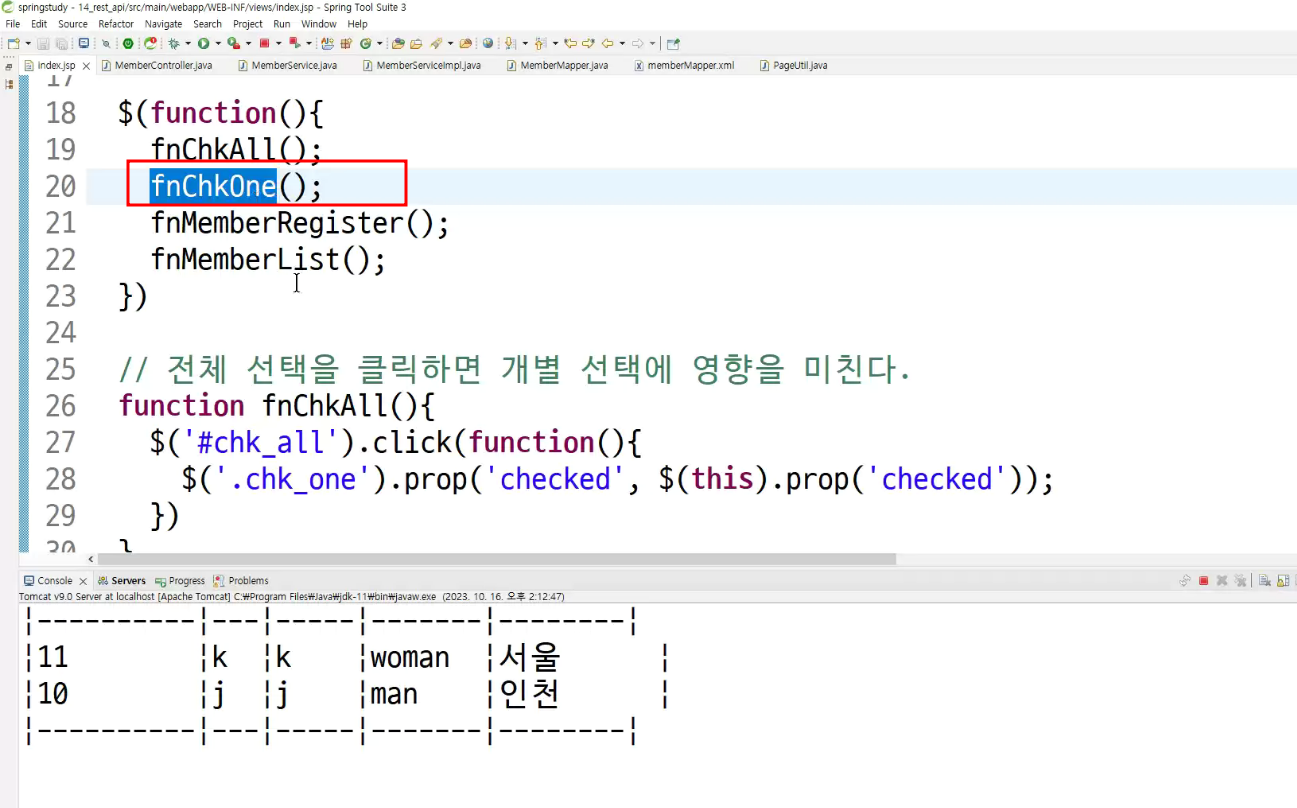Click the editor horizontal scrollbar thumb

(497, 560)
